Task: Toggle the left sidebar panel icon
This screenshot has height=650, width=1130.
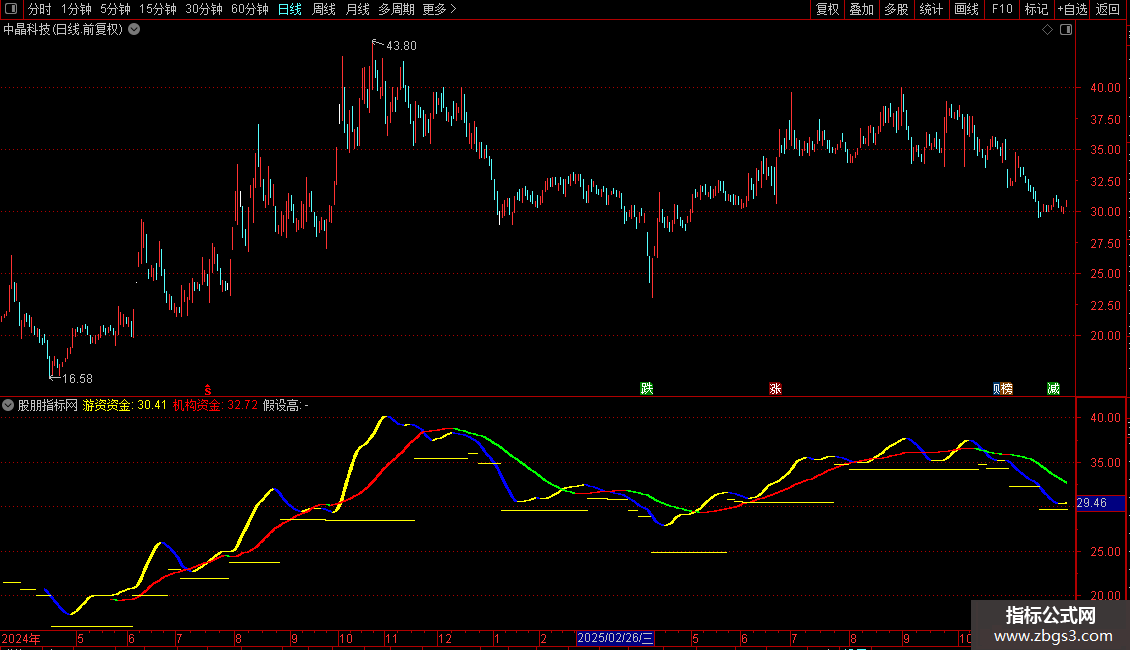Action: tap(11, 9)
